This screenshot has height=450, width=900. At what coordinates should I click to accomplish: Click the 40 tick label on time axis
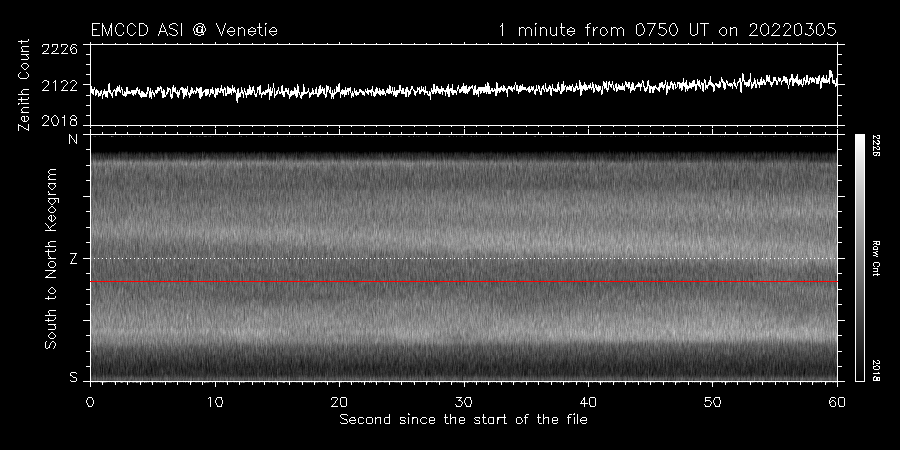(x=588, y=402)
